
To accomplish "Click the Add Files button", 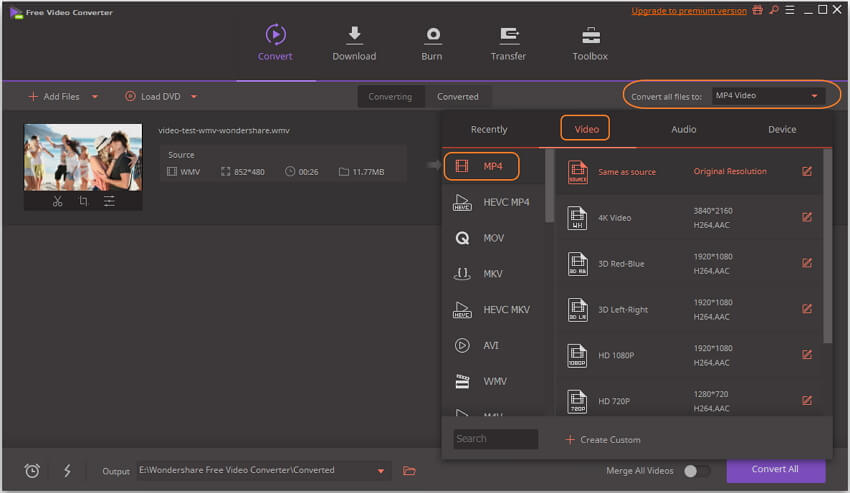I will 54,97.
